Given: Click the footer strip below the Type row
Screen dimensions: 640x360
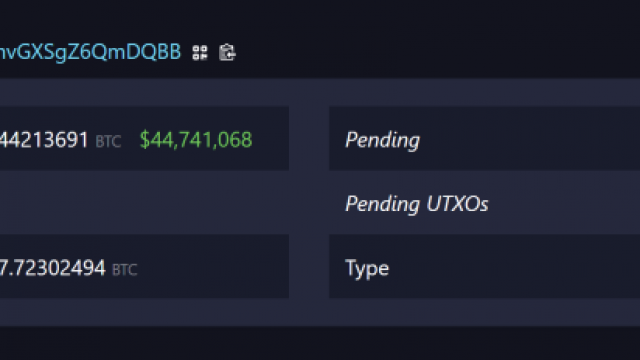Looking at the screenshot, I should pyautogui.click(x=320, y=312).
